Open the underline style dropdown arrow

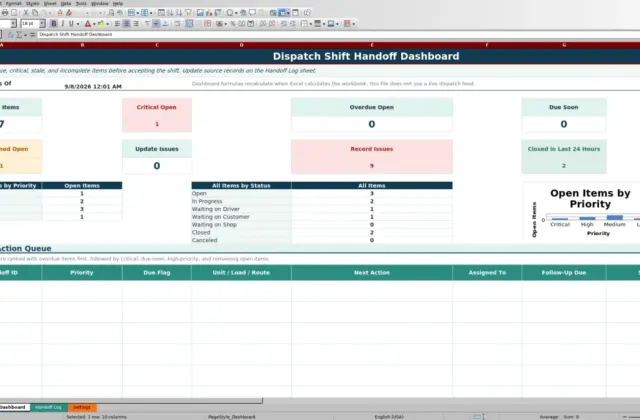(78, 24)
